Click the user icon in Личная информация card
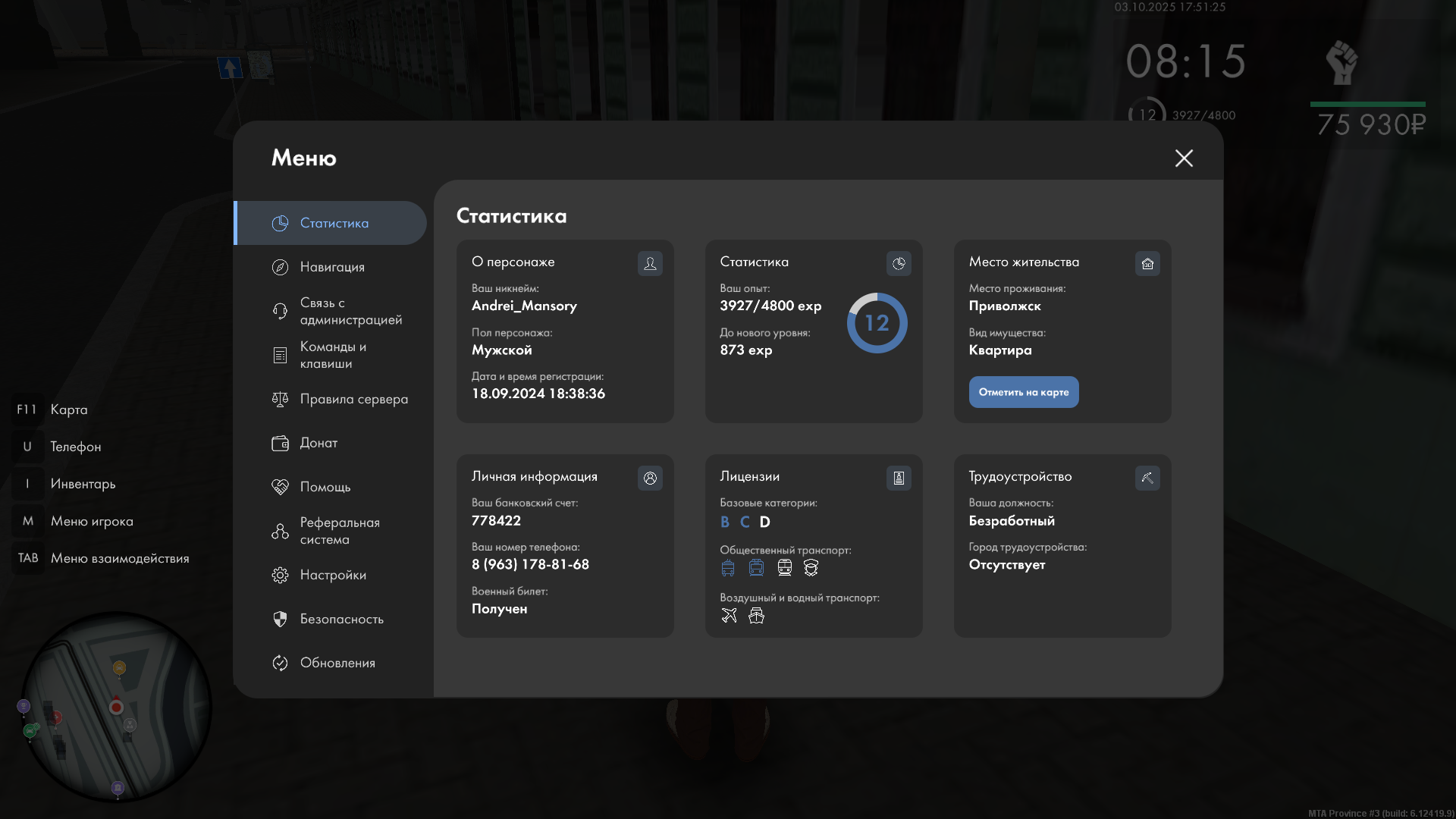This screenshot has width=1456, height=819. (650, 478)
